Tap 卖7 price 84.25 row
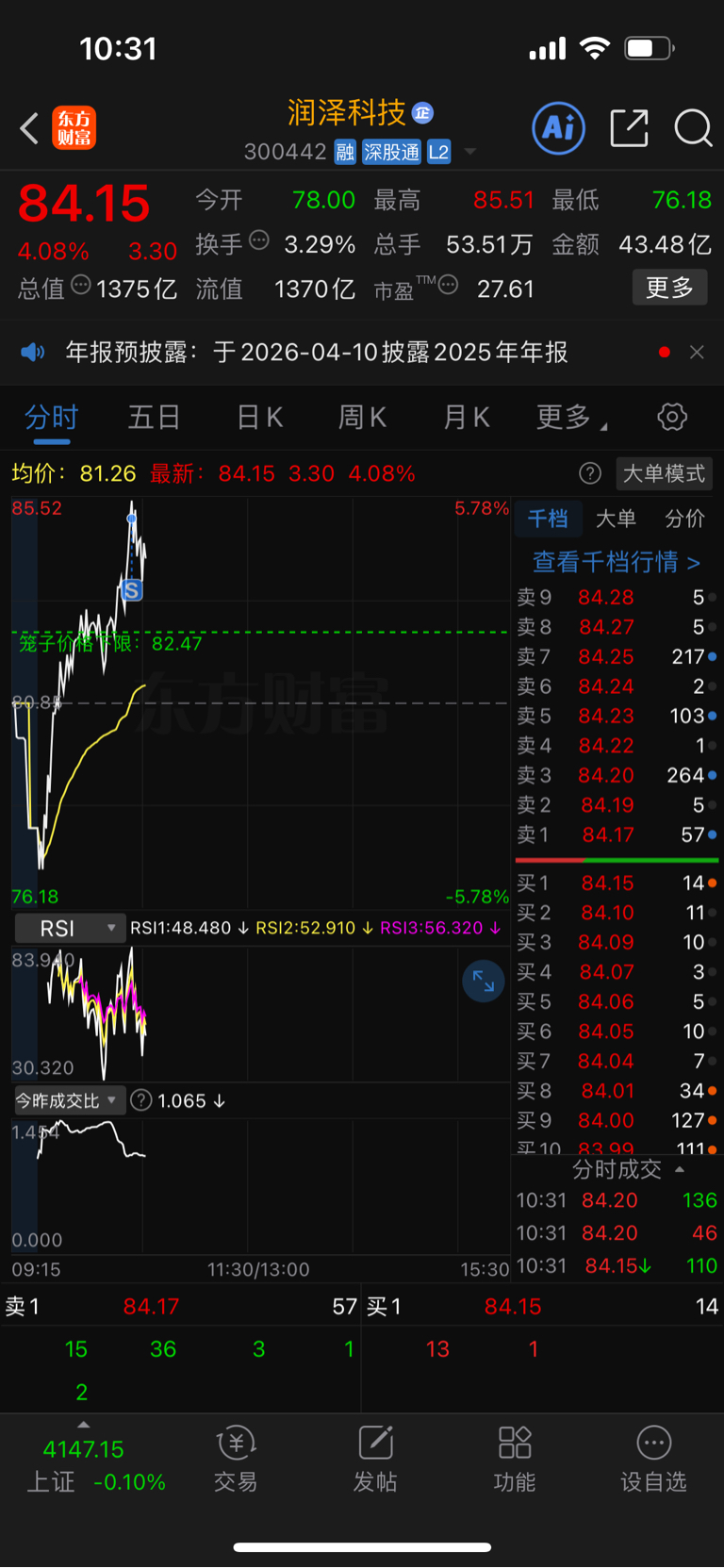Screen dimensions: 724x1568 tap(617, 657)
